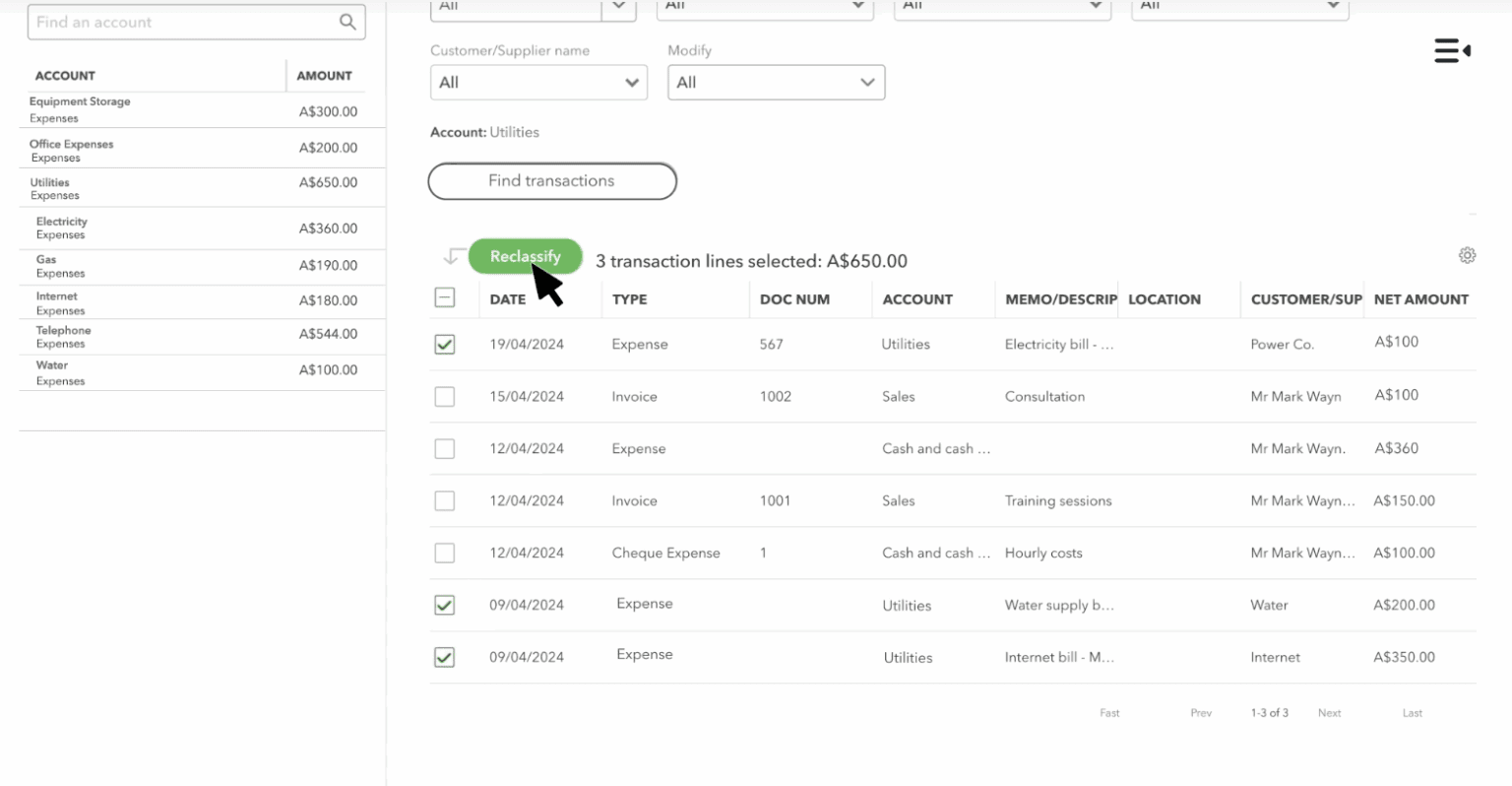Uncheck the 19/04/2024 Electricity bill expense row
Viewport: 1512px width, 786px height.
444,344
